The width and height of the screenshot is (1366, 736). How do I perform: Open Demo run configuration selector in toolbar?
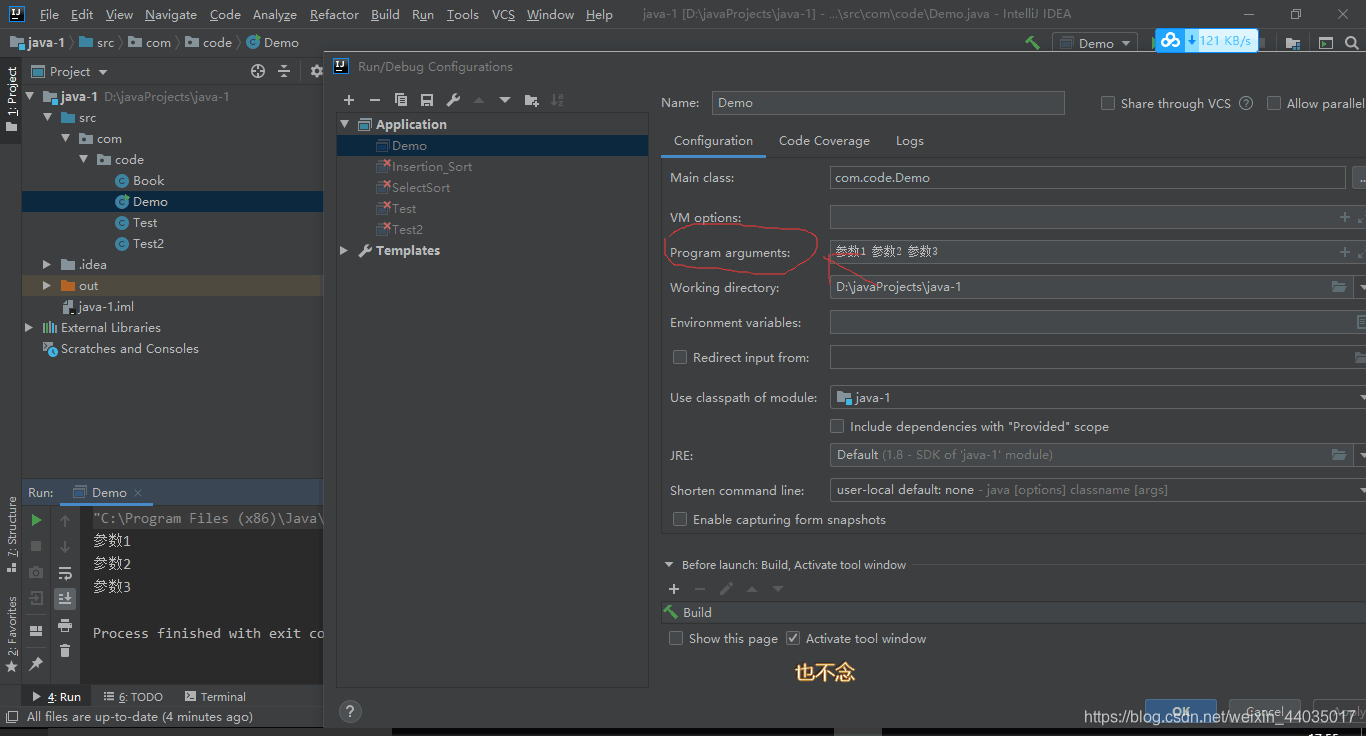tap(1095, 43)
